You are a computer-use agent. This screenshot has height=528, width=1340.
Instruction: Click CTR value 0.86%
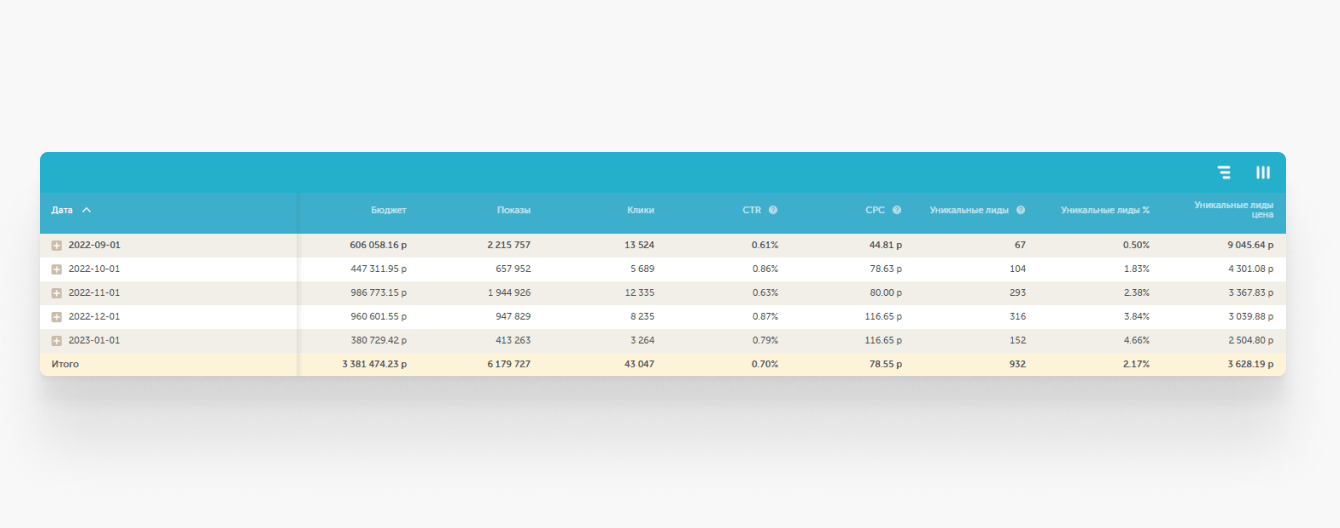coord(765,269)
